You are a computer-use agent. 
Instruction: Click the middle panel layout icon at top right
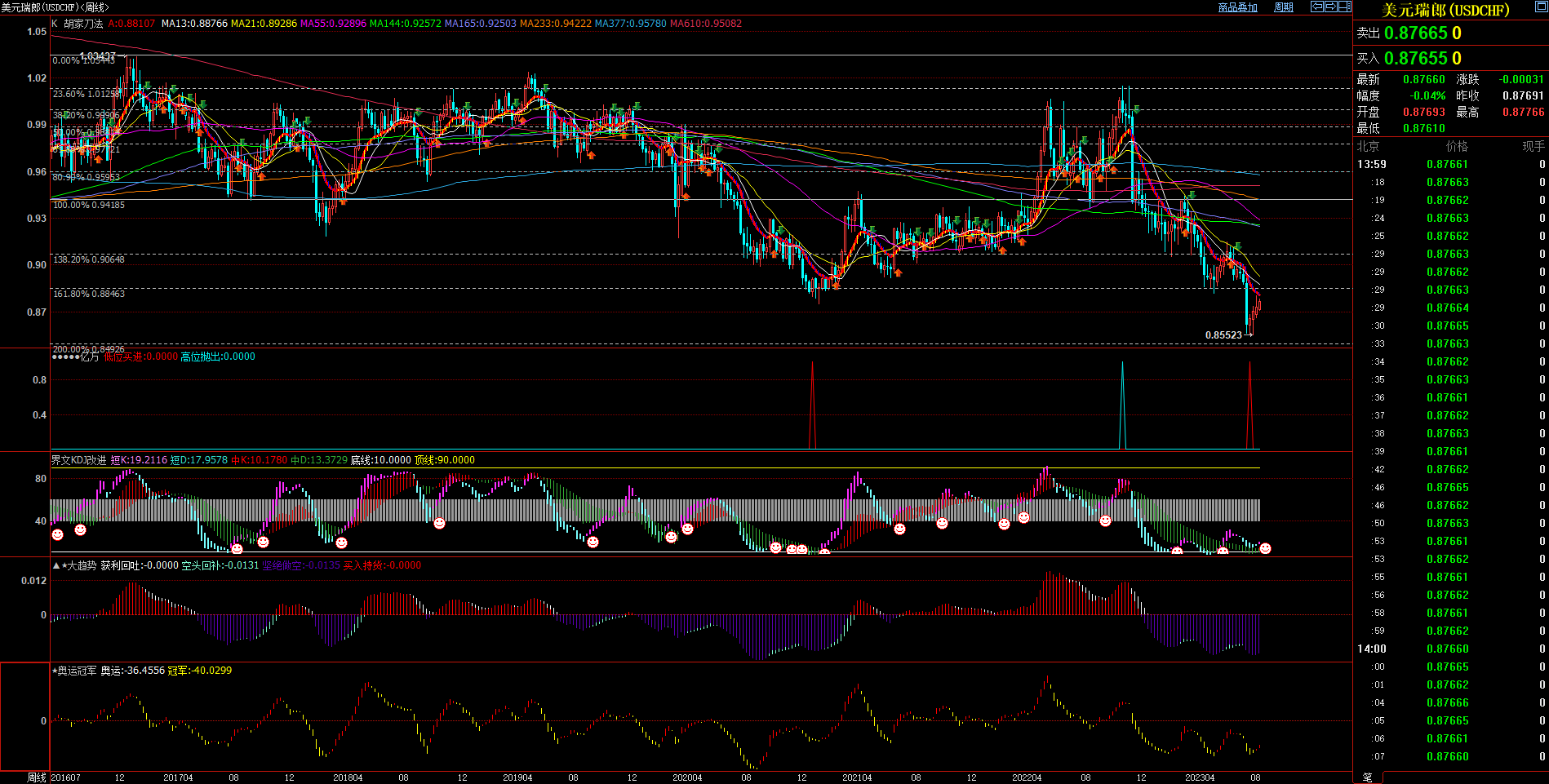click(1331, 7)
